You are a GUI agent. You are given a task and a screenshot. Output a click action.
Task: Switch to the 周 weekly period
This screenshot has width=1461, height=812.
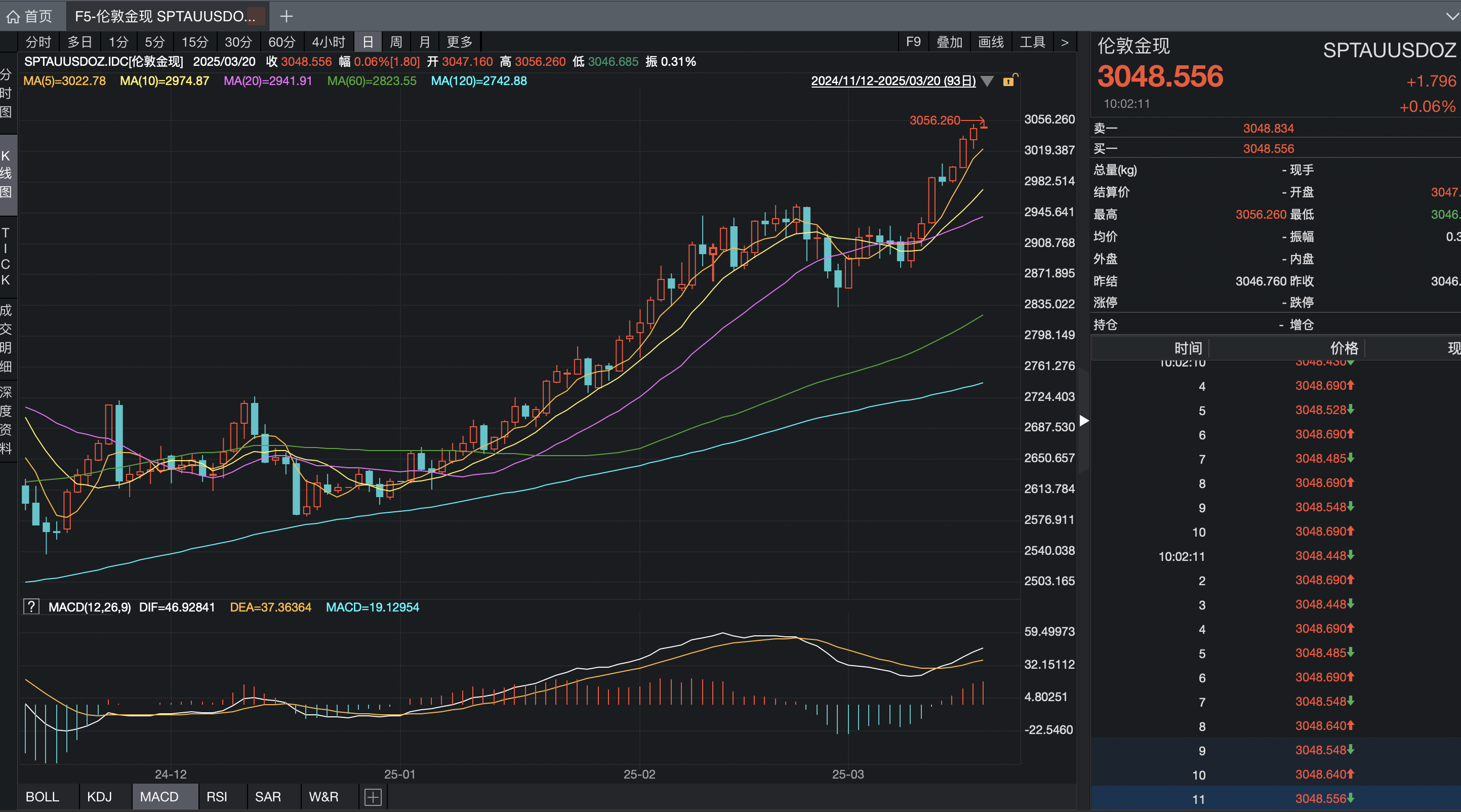(396, 42)
